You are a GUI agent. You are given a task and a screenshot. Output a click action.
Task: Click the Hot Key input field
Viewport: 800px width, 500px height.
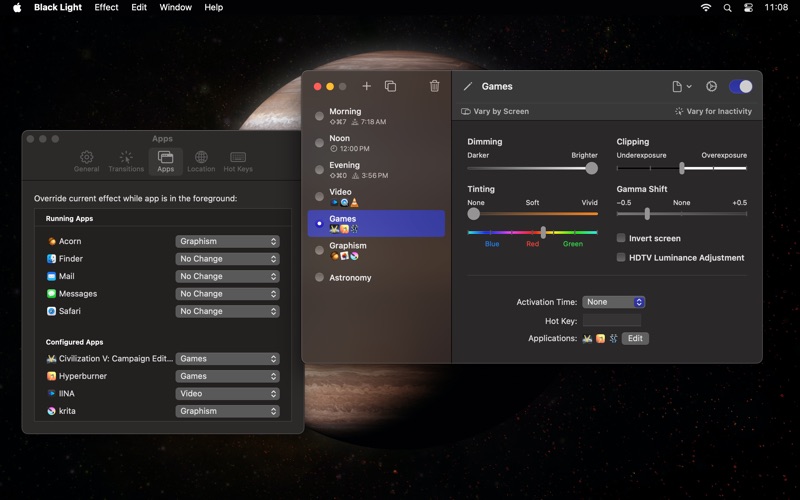[x=612, y=320]
